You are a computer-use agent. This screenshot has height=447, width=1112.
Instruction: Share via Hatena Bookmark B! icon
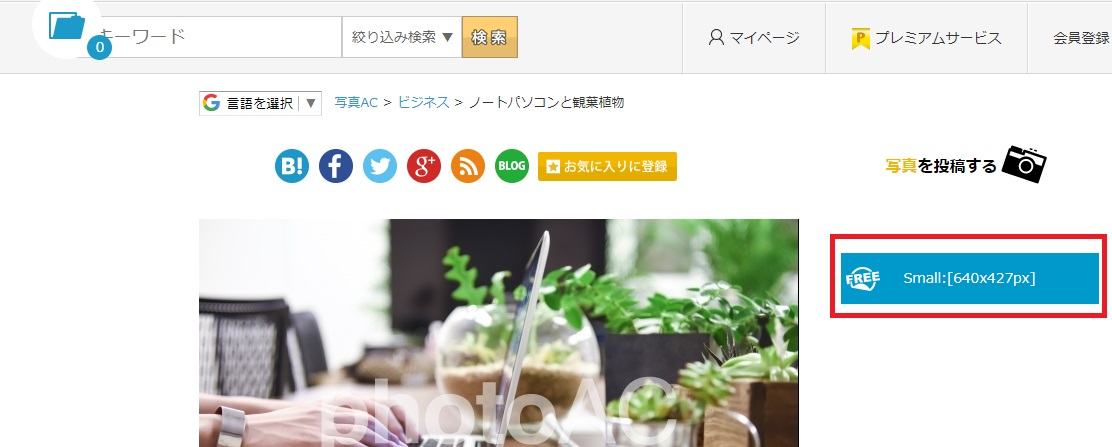click(292, 166)
